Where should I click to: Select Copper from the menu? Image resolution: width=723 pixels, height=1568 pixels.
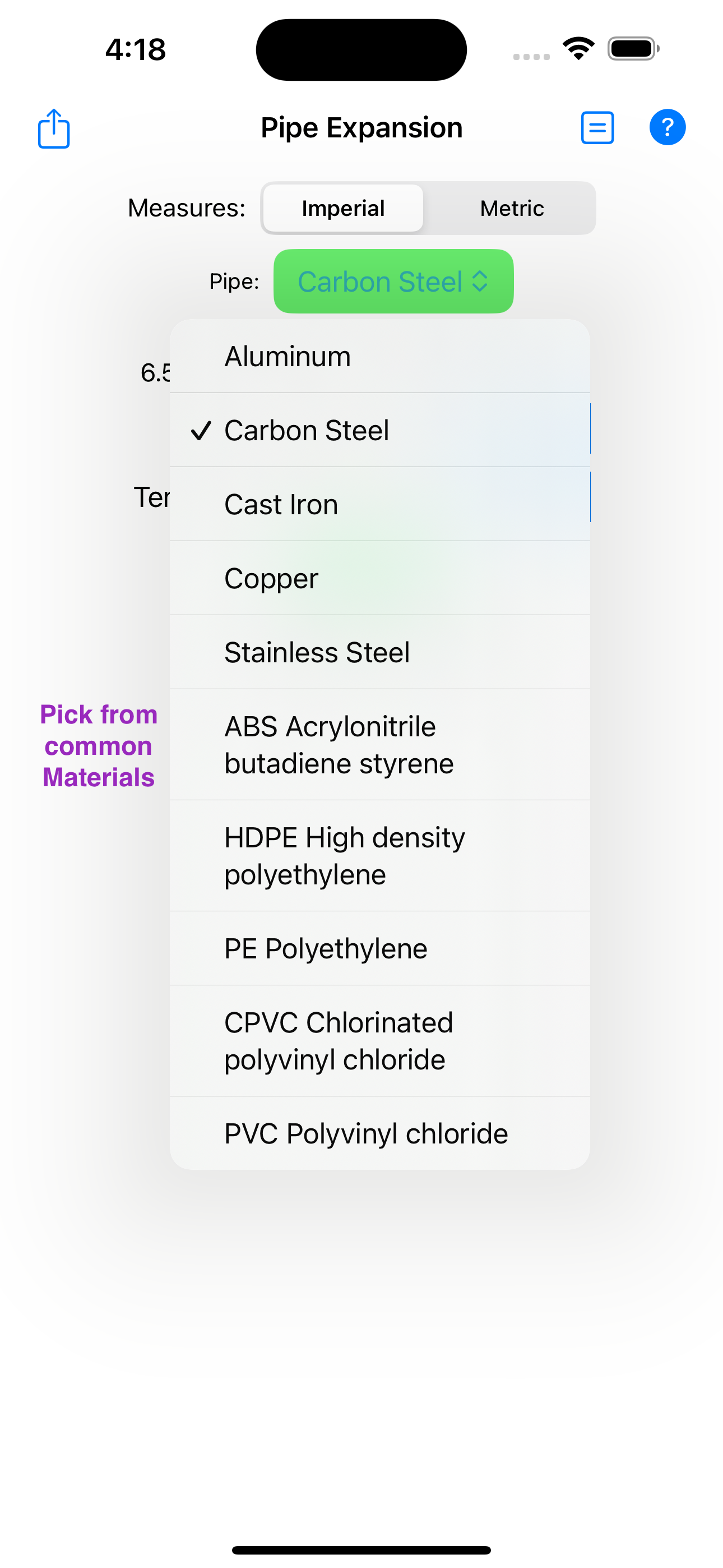[x=379, y=578]
